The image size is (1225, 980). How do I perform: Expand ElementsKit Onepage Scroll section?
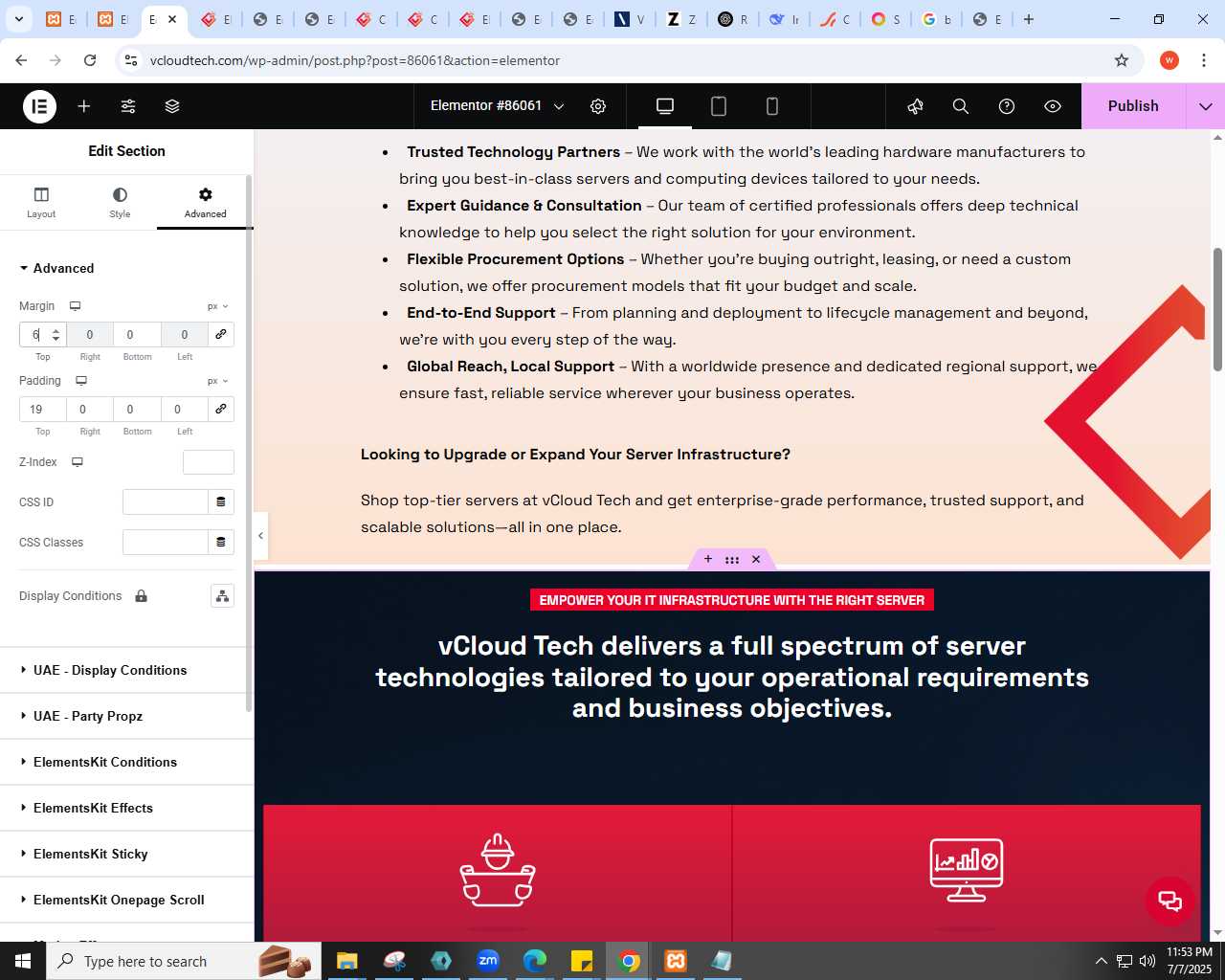(x=124, y=900)
